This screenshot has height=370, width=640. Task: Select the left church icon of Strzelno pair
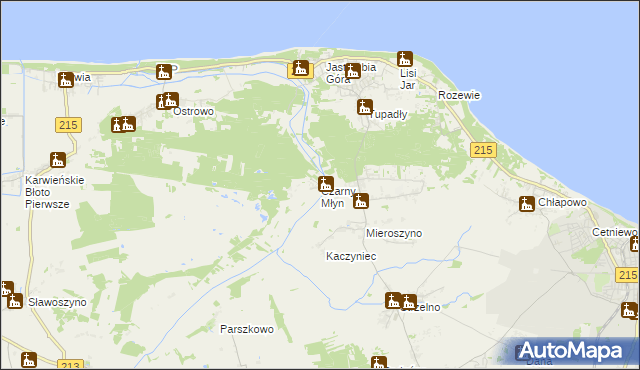coord(393,300)
